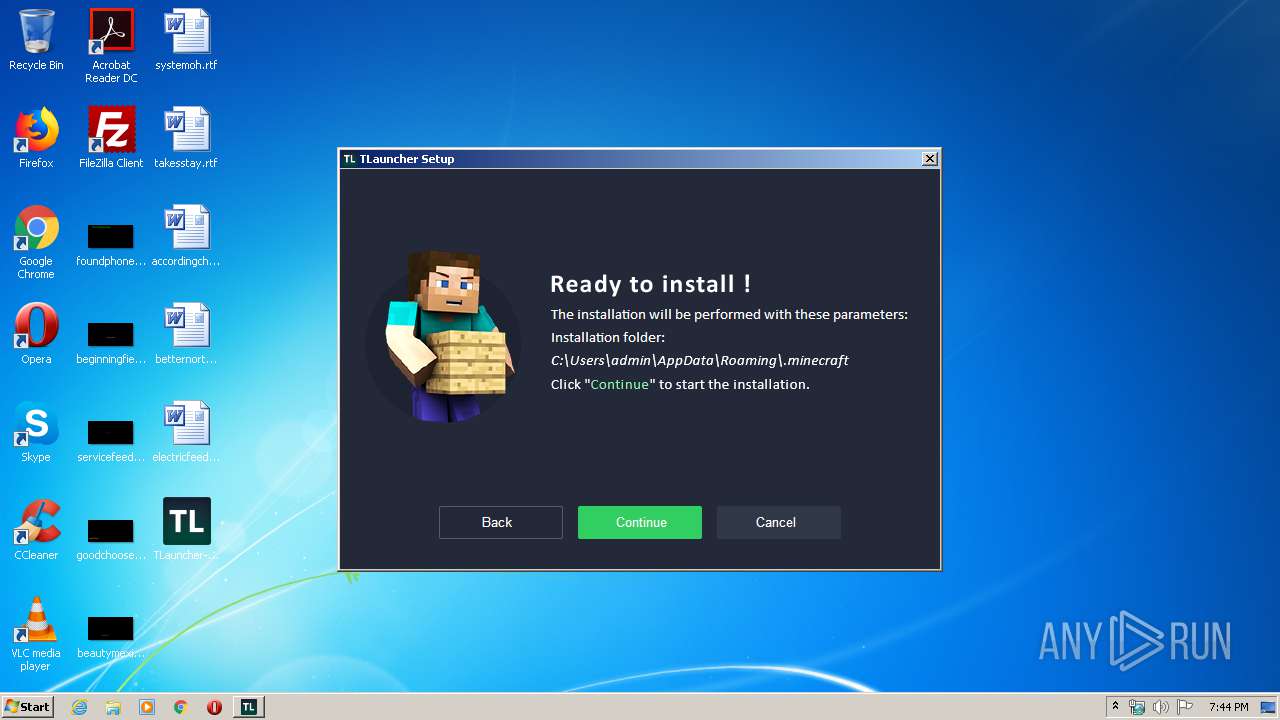Open Windows Media Player taskbar icon
Screen dimensions: 1280x720
(x=147, y=707)
